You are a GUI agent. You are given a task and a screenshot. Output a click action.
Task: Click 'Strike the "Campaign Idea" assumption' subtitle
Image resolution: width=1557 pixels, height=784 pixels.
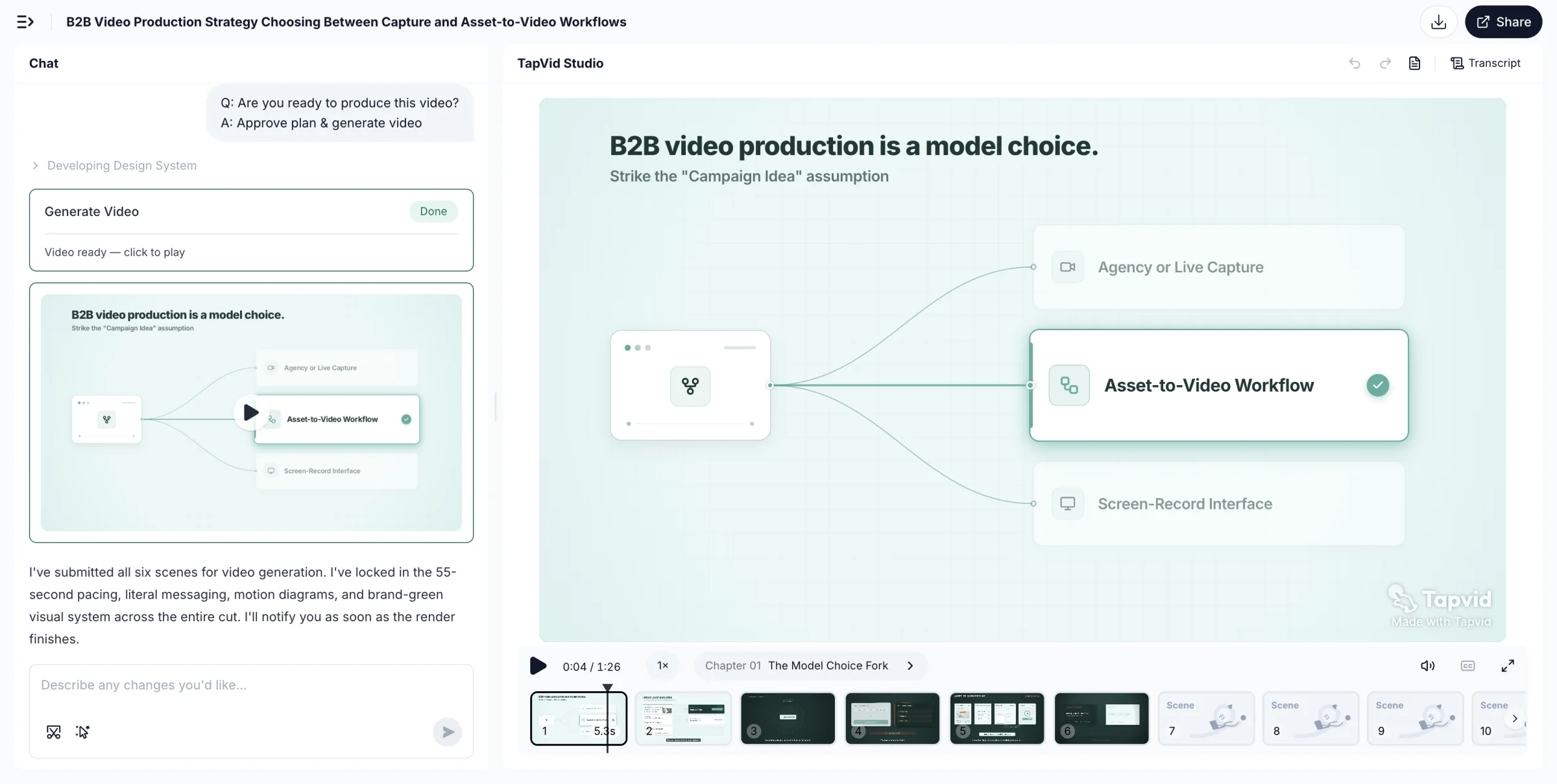[749, 176]
